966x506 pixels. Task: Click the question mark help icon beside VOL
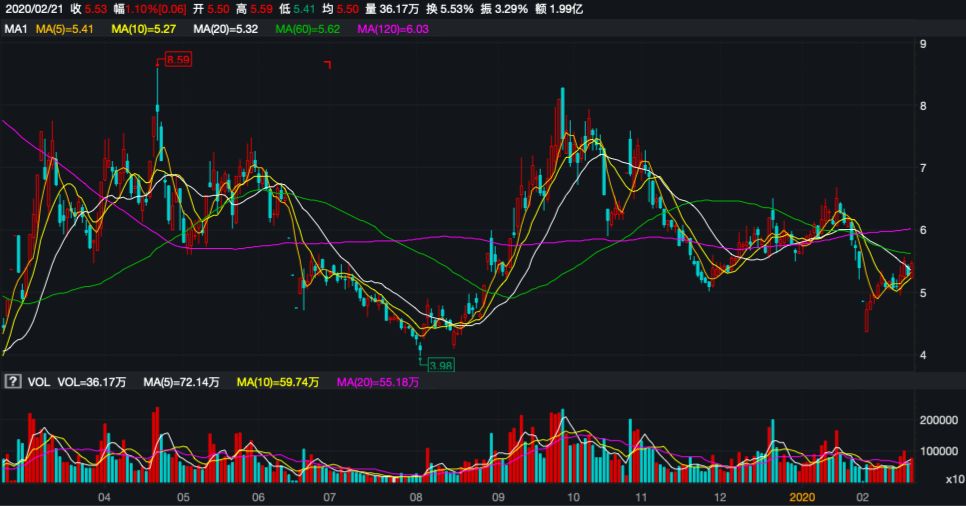(14, 382)
